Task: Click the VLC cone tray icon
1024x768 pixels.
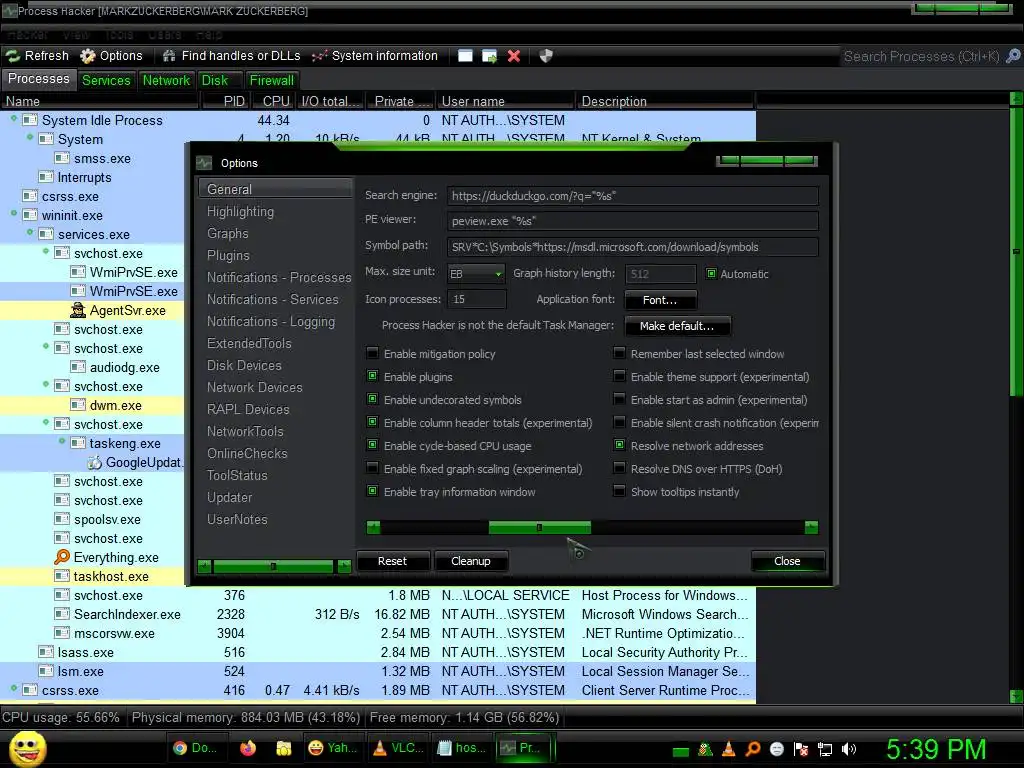Action: tap(729, 750)
